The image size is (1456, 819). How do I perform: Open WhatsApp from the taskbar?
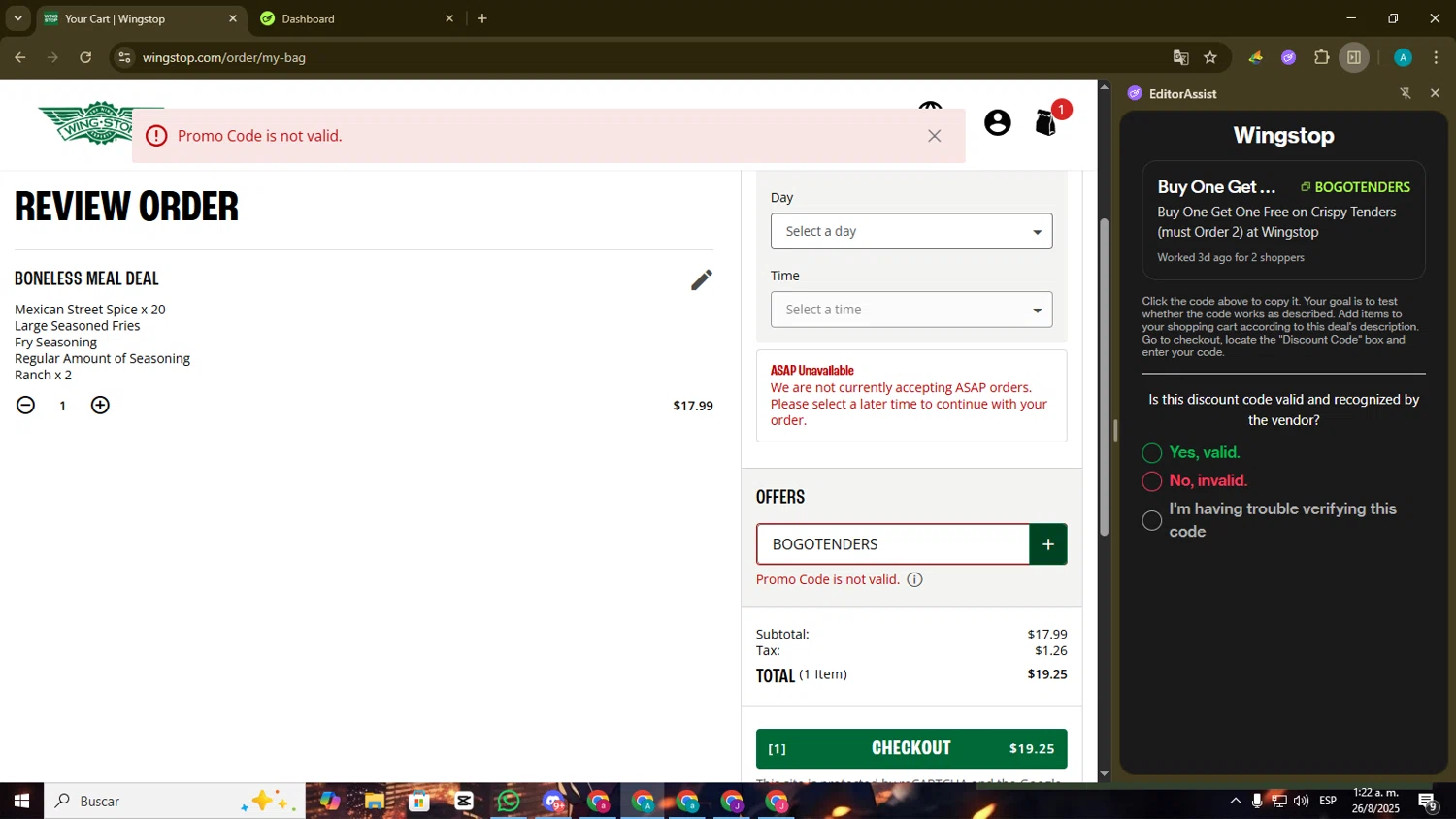click(509, 801)
